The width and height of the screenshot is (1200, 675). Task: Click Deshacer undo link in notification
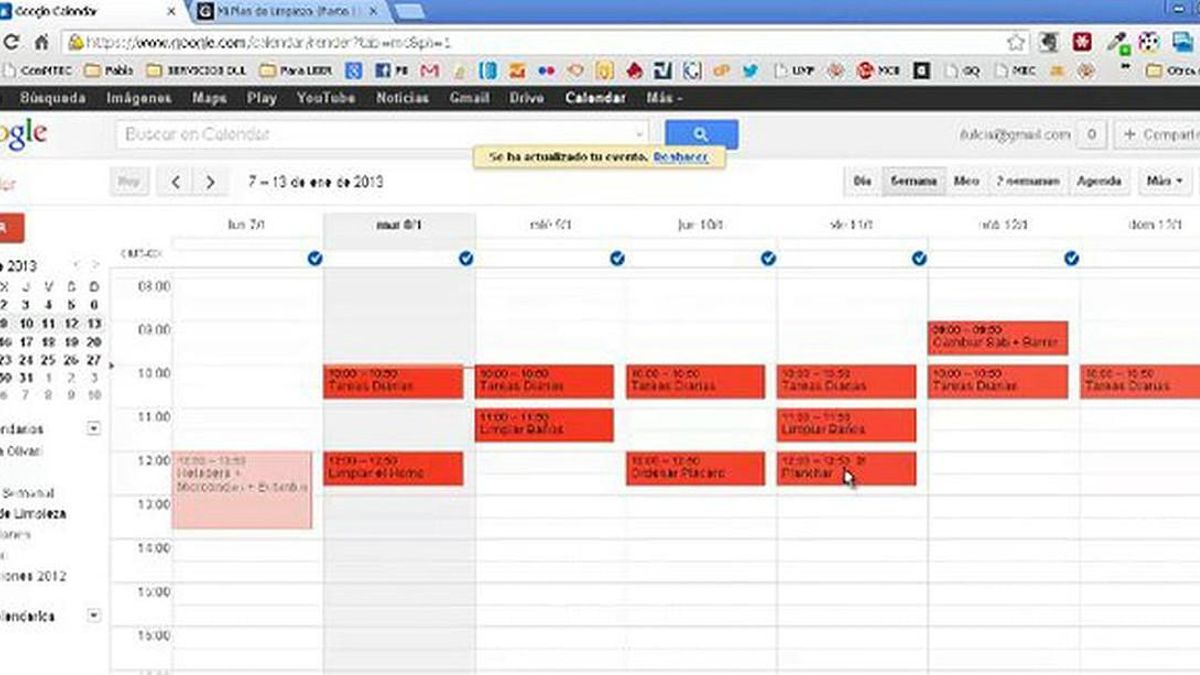(681, 158)
